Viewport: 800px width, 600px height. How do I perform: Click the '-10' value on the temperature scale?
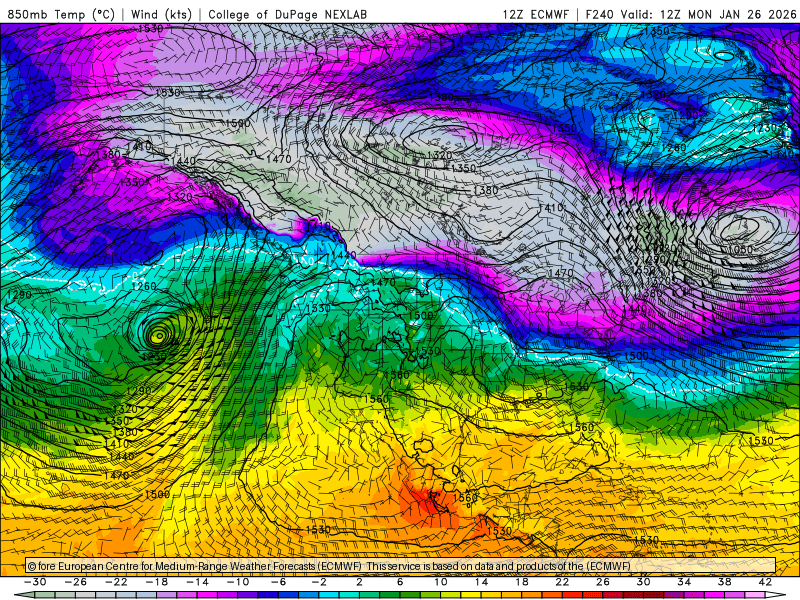point(238,582)
